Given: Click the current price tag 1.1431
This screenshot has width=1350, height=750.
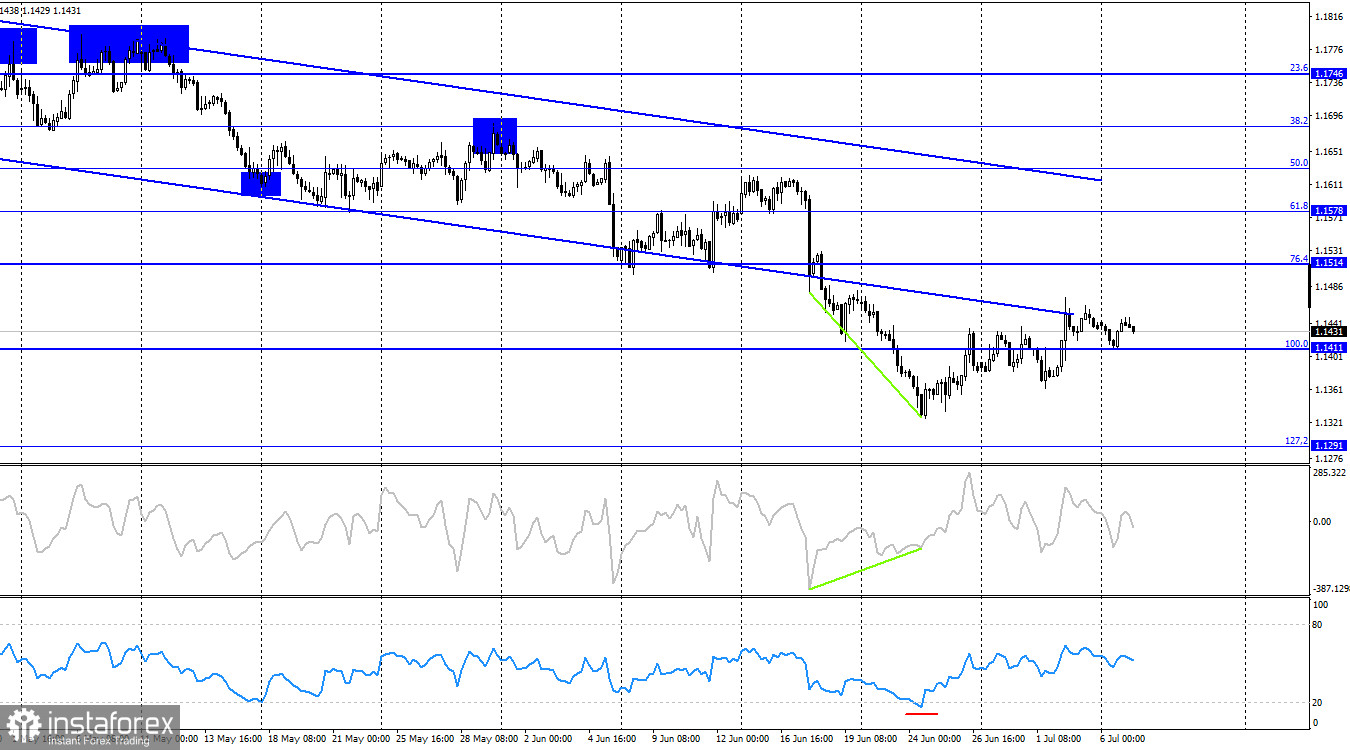Looking at the screenshot, I should [x=1328, y=331].
